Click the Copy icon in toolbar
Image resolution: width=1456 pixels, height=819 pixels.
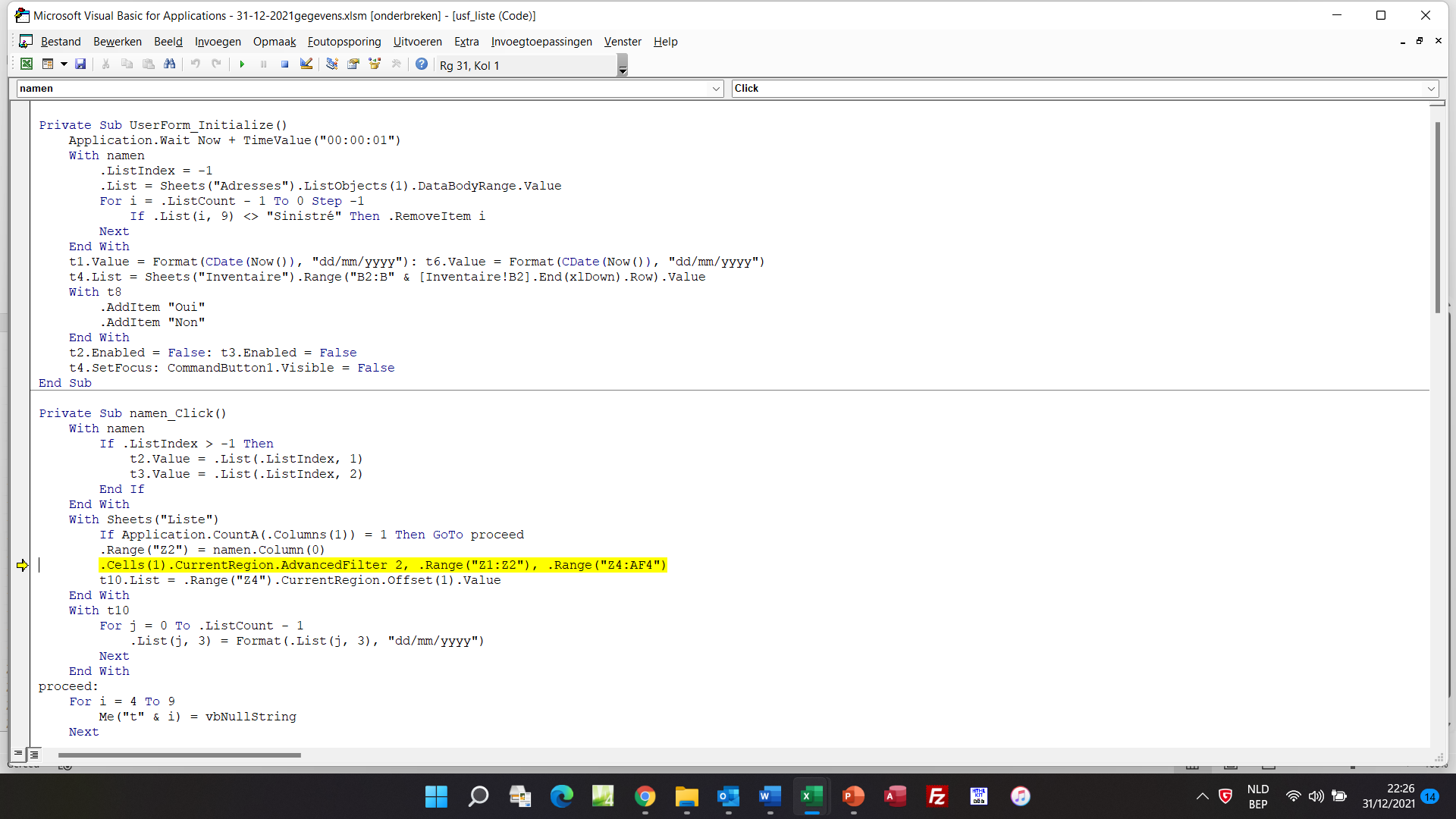click(x=127, y=64)
